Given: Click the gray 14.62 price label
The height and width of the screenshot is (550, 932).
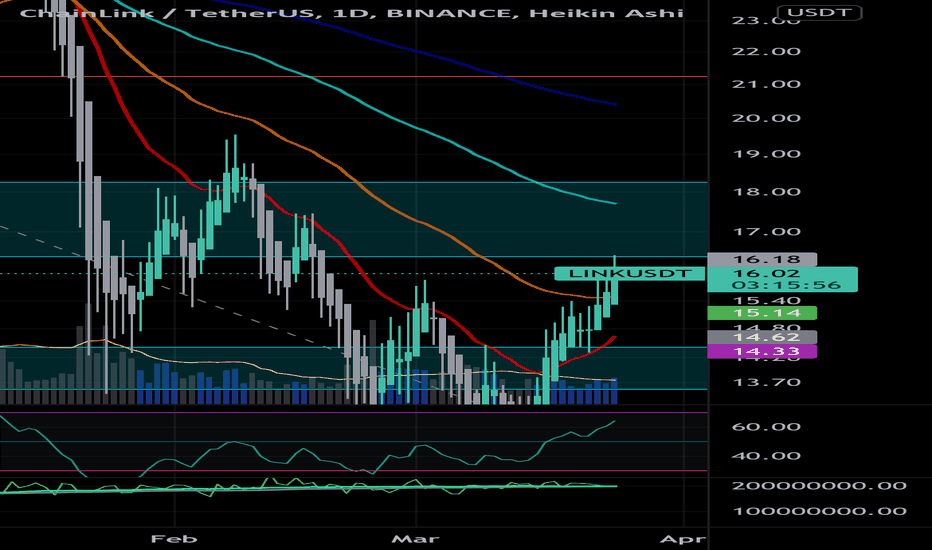Looking at the screenshot, I should [763, 337].
